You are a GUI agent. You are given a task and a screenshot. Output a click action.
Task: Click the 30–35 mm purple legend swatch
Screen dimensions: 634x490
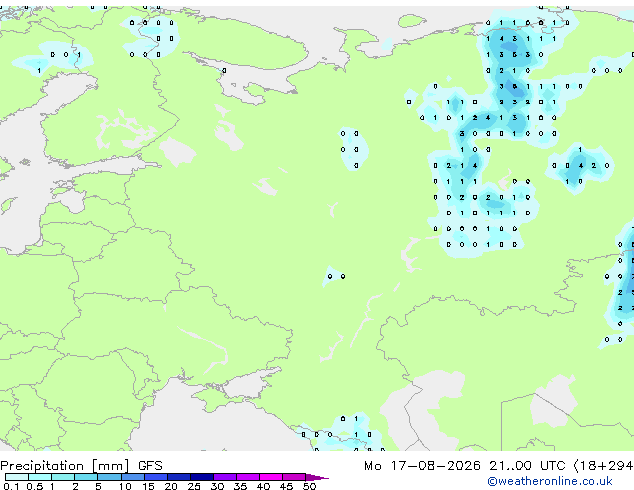224,477
